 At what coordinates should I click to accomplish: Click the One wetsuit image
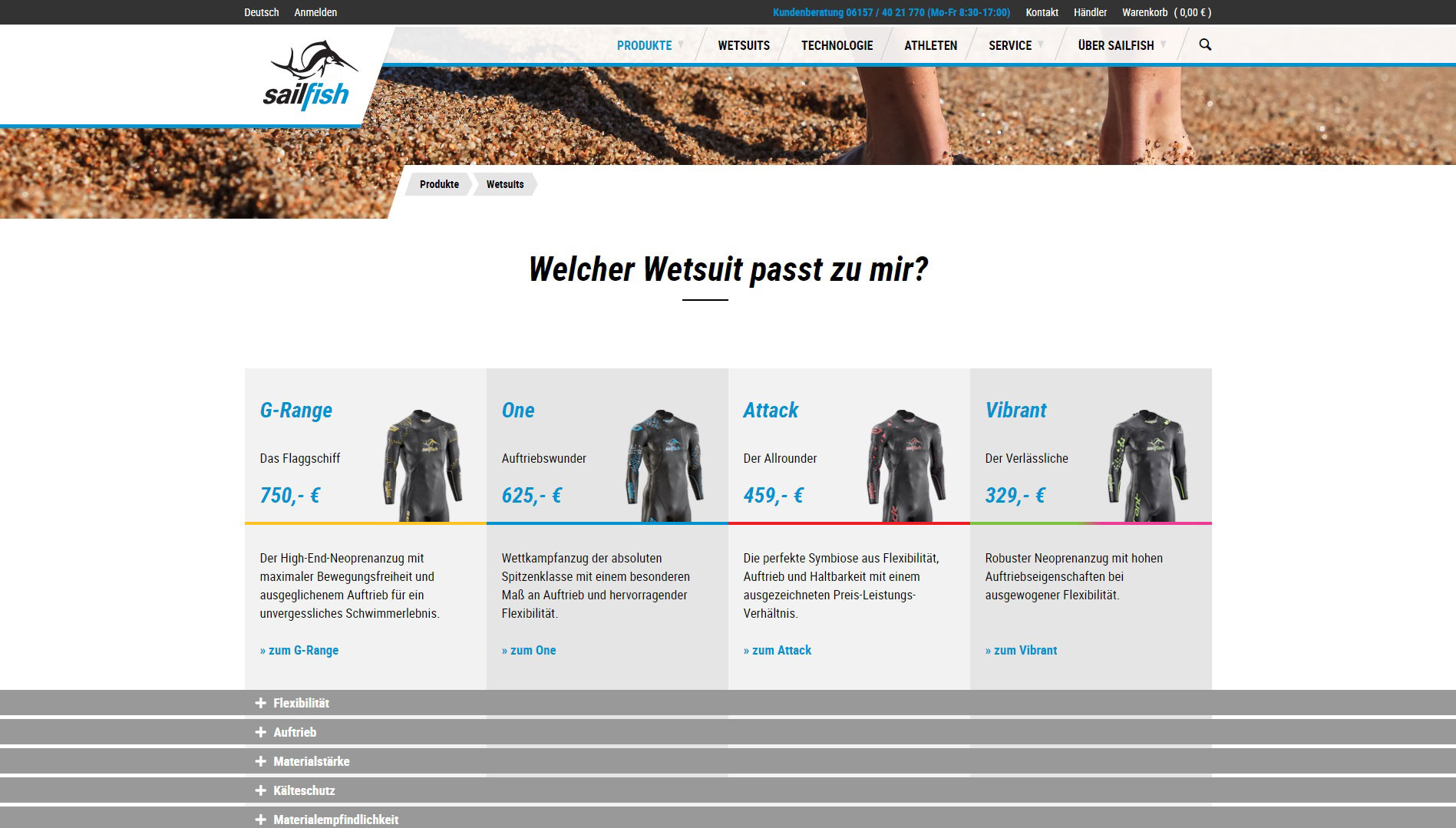pos(665,465)
